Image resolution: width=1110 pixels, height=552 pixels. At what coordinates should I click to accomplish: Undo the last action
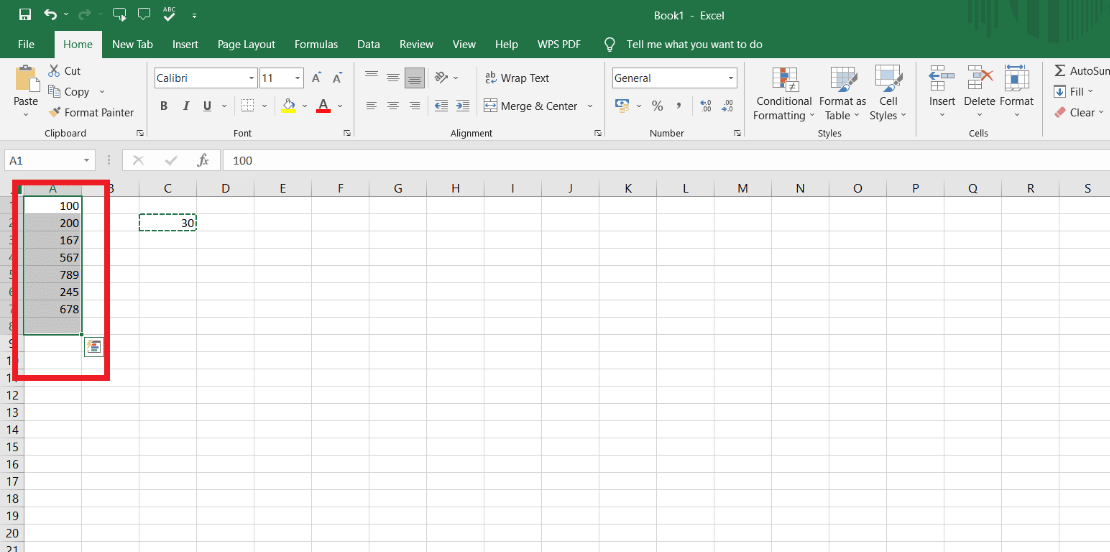(50, 15)
